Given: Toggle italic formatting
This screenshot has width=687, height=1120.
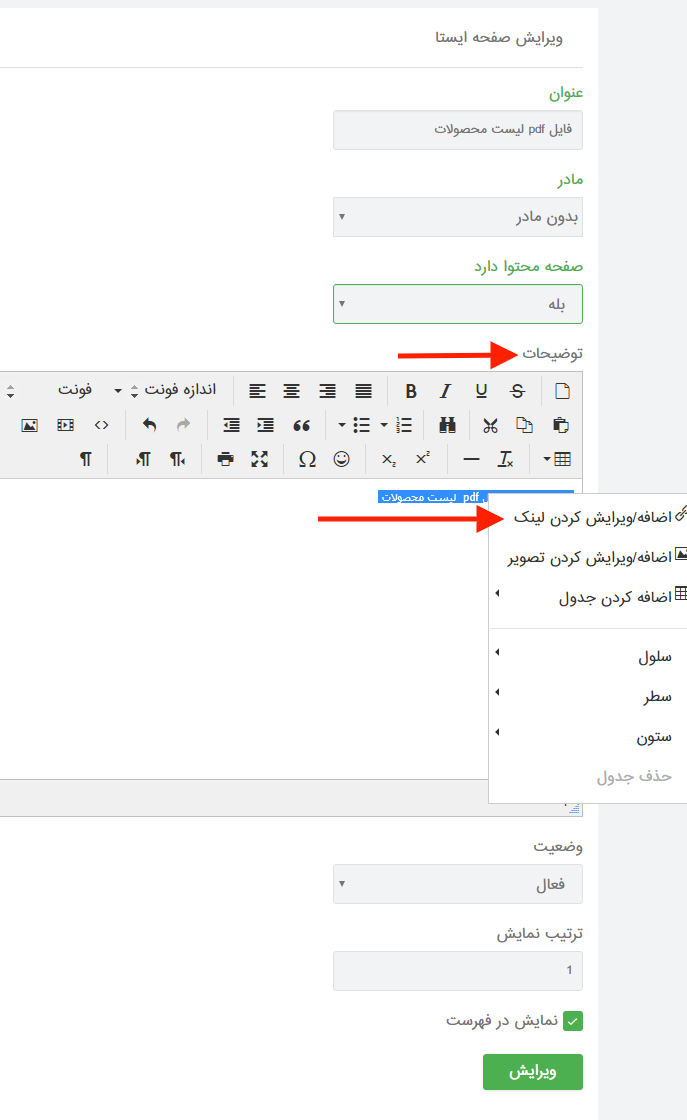Looking at the screenshot, I should (446, 391).
